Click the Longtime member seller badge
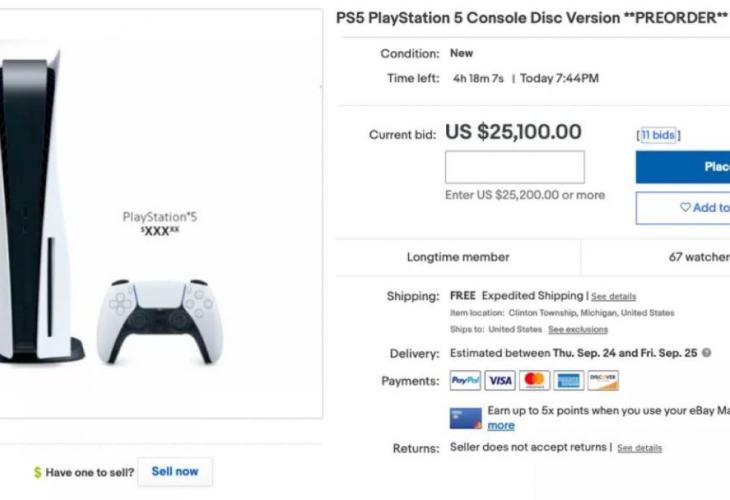The width and height of the screenshot is (730, 500). 458,257
